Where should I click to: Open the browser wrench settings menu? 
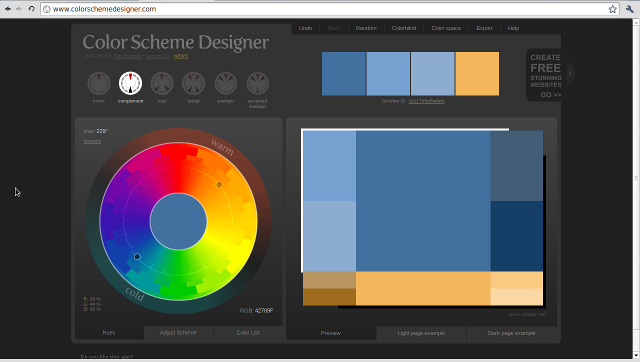coord(629,9)
